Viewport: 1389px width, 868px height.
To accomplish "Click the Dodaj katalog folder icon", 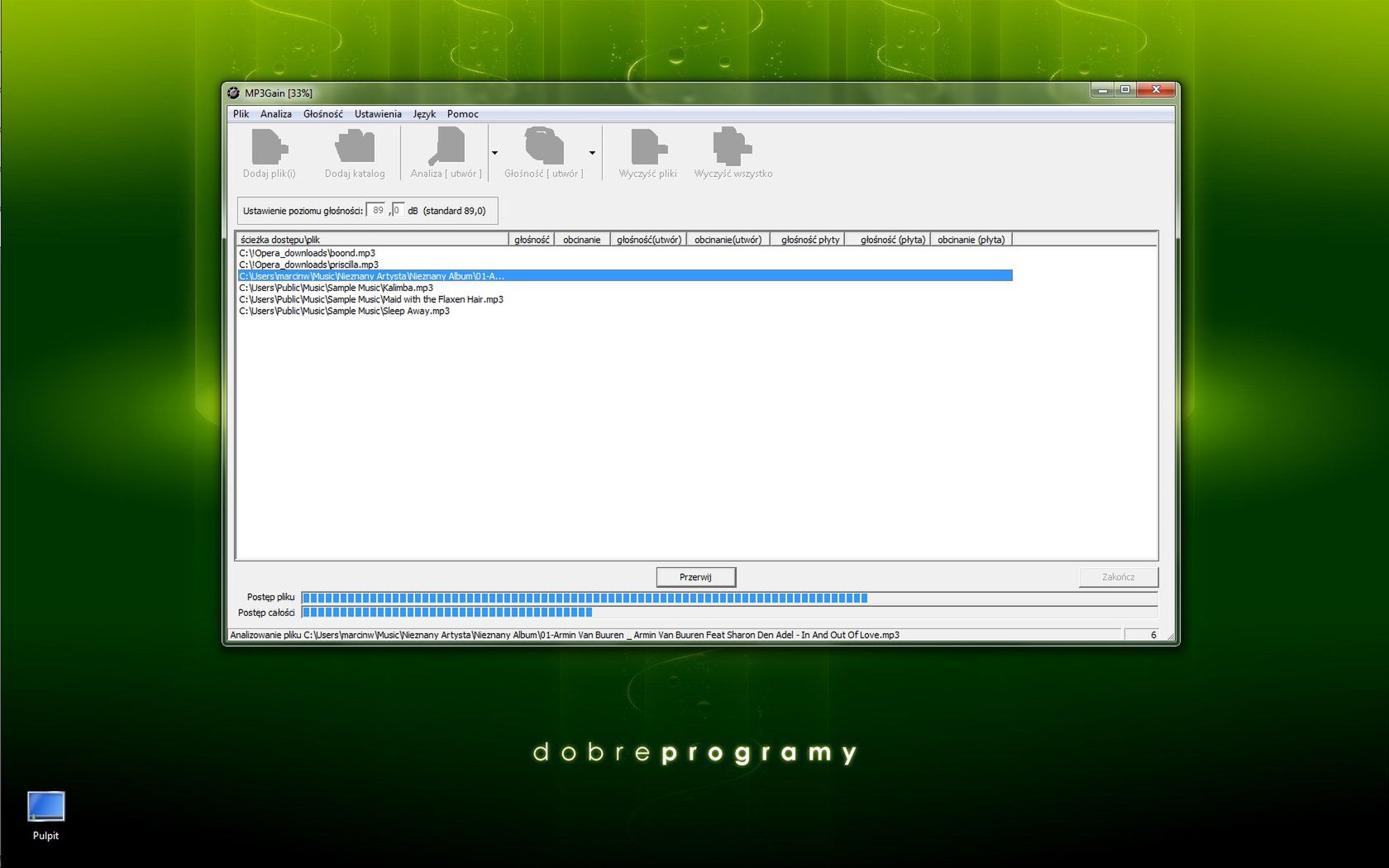I will click(x=355, y=146).
